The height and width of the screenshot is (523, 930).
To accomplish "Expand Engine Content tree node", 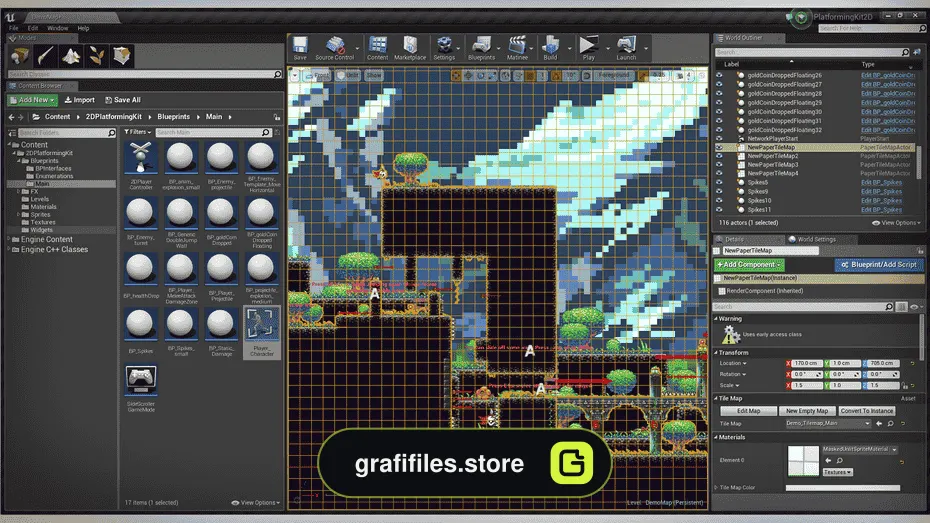I will tap(9, 240).
